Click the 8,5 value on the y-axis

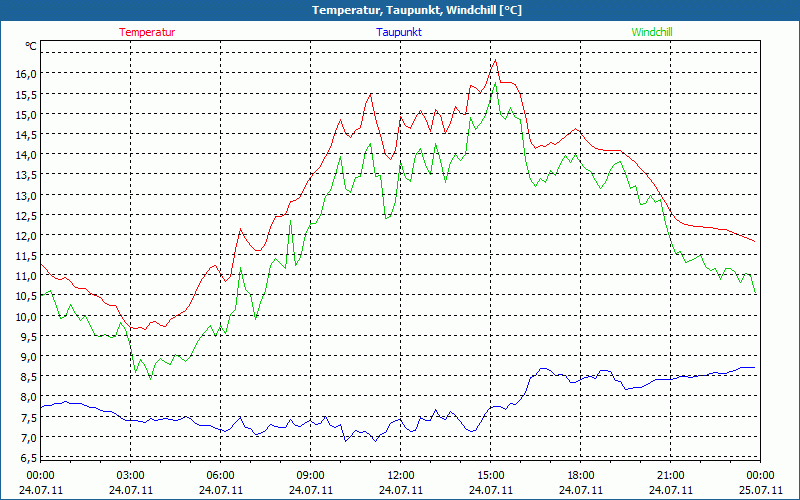29,377
